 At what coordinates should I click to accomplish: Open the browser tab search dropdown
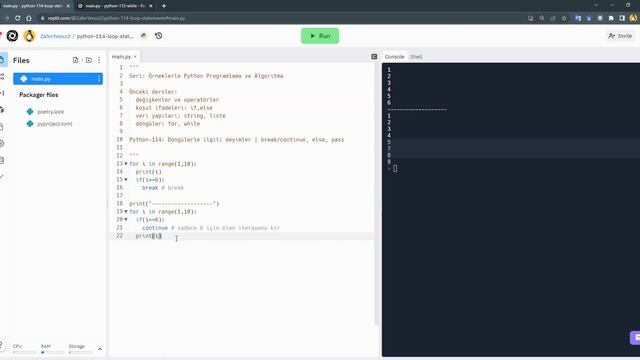pos(596,5)
